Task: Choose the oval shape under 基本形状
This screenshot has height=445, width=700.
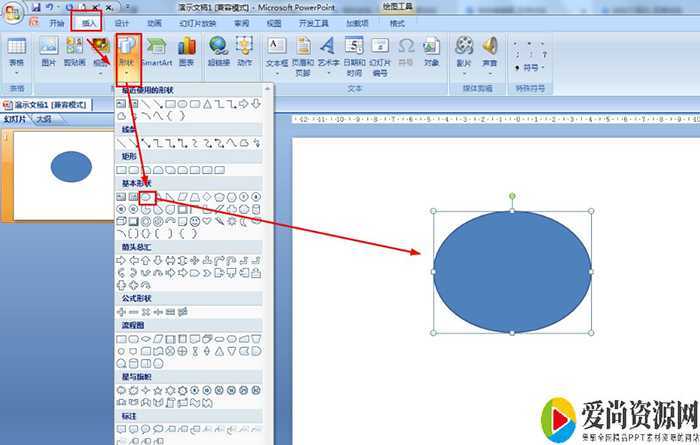Action: click(146, 197)
